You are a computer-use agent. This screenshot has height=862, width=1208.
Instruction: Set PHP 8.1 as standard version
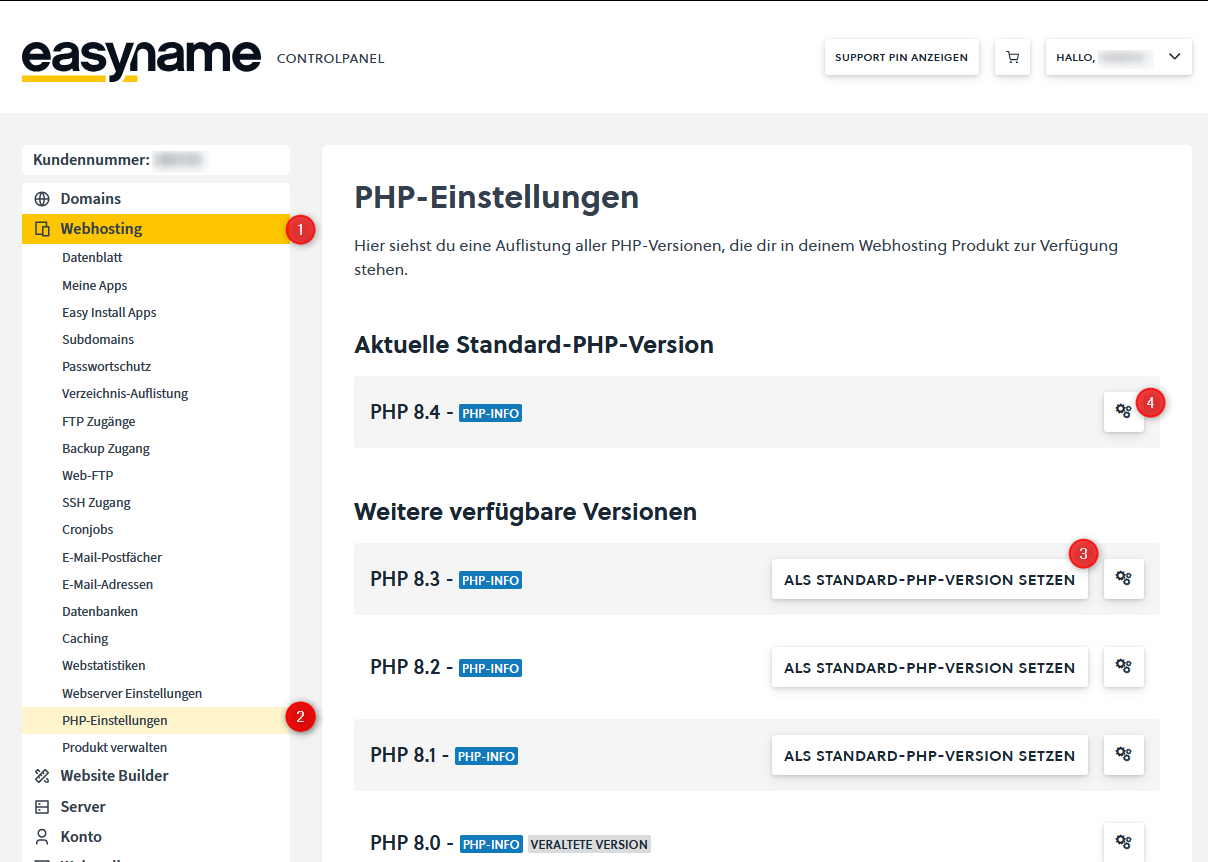point(929,756)
